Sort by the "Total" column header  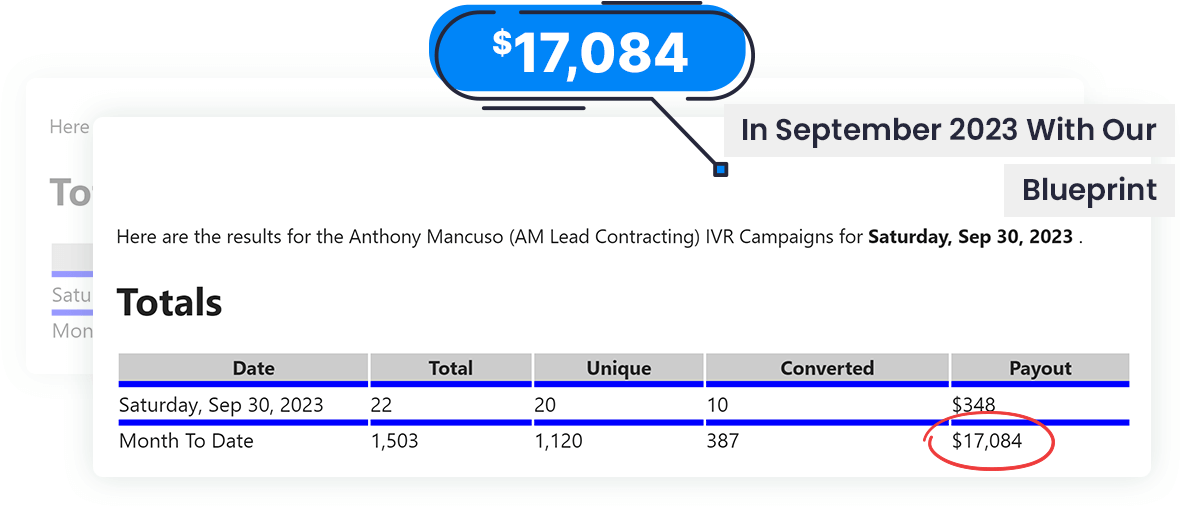click(450, 368)
